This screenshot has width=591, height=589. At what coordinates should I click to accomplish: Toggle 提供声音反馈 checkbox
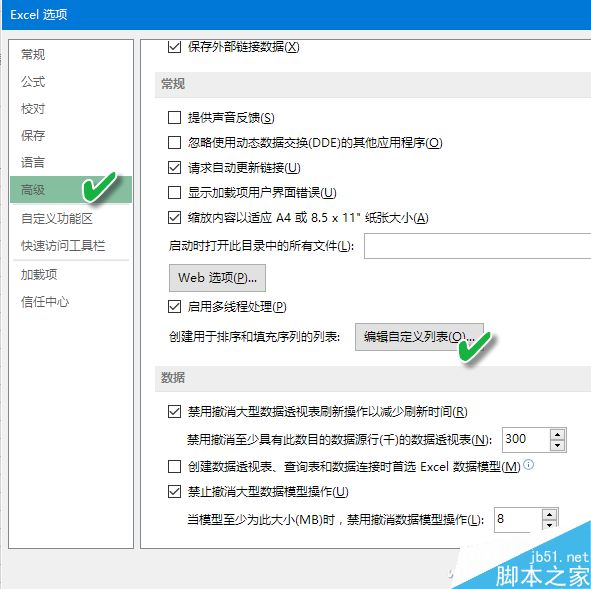pos(174,118)
